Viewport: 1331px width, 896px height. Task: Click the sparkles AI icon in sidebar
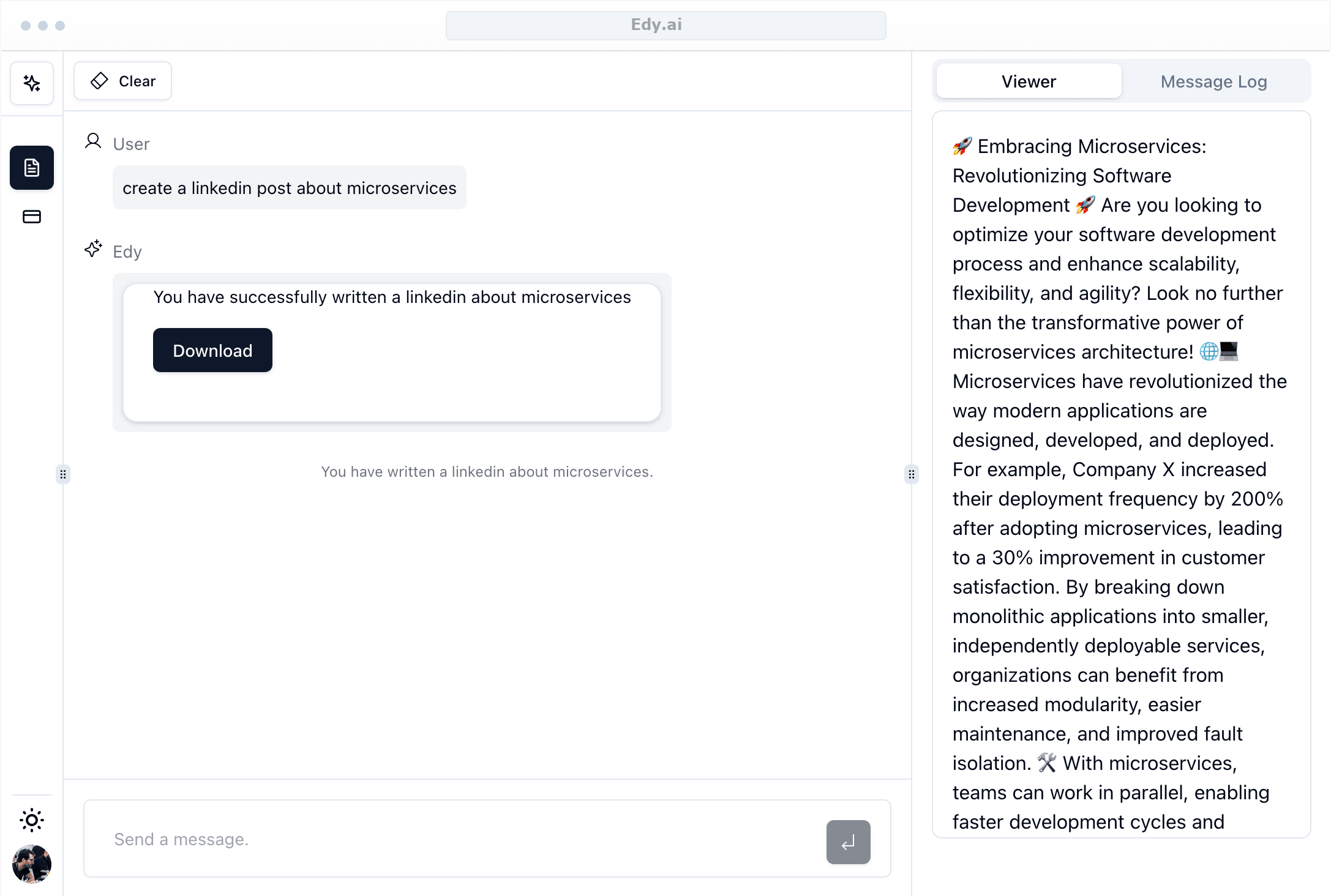click(32, 83)
